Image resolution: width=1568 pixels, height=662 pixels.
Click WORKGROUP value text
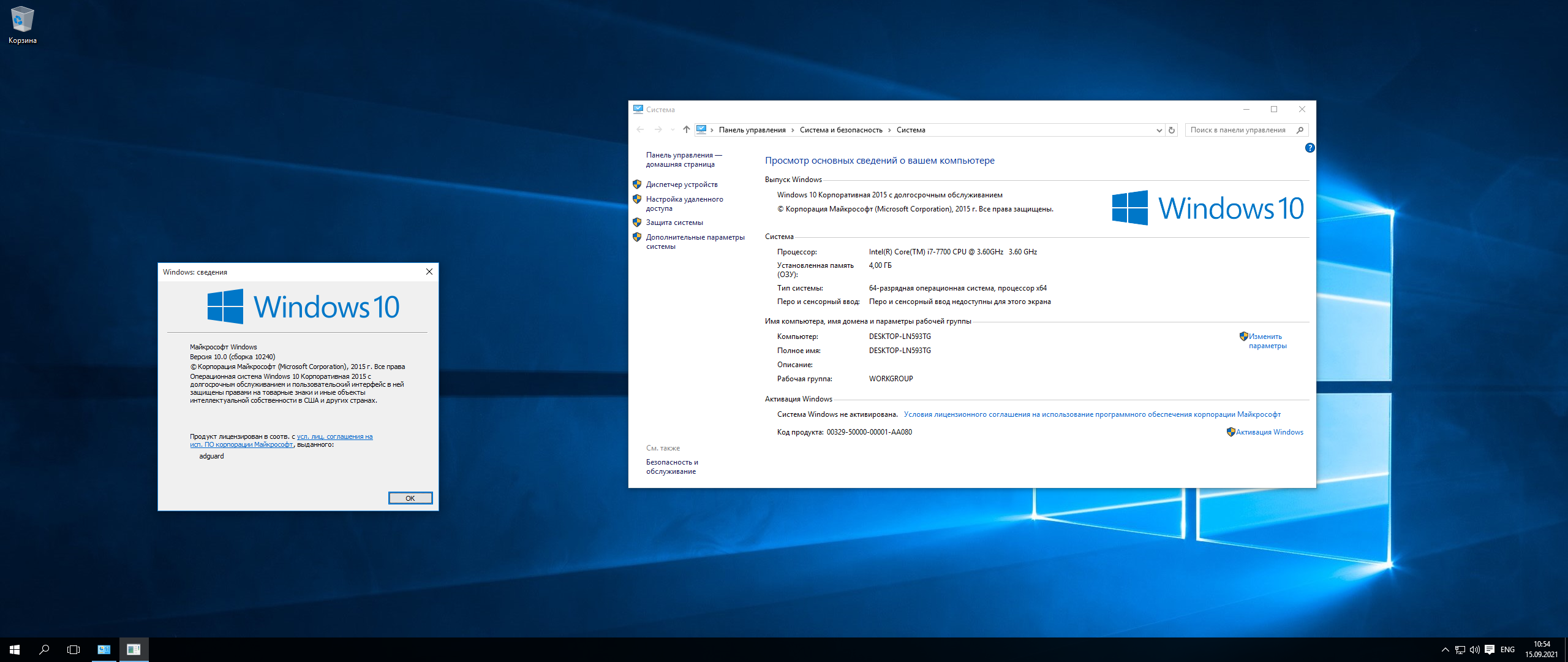click(x=891, y=379)
